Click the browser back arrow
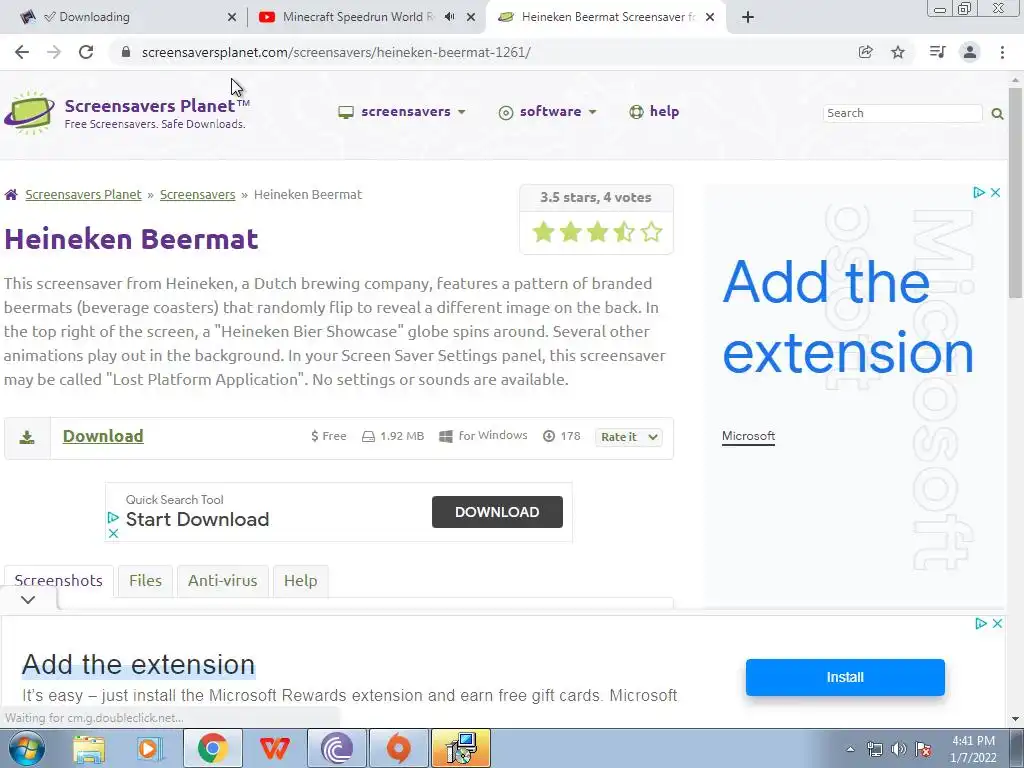Viewport: 1024px width, 768px height. (x=22, y=52)
